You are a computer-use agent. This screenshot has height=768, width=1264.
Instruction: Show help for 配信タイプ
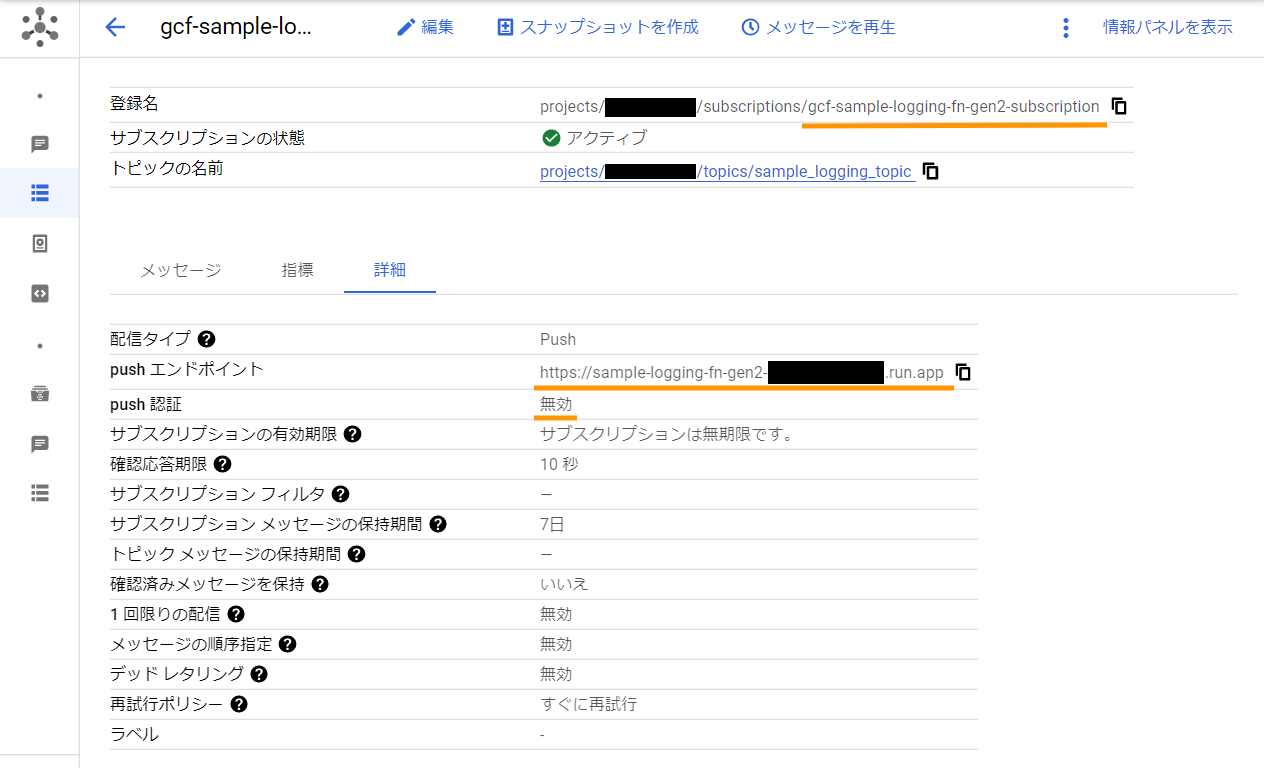207,339
